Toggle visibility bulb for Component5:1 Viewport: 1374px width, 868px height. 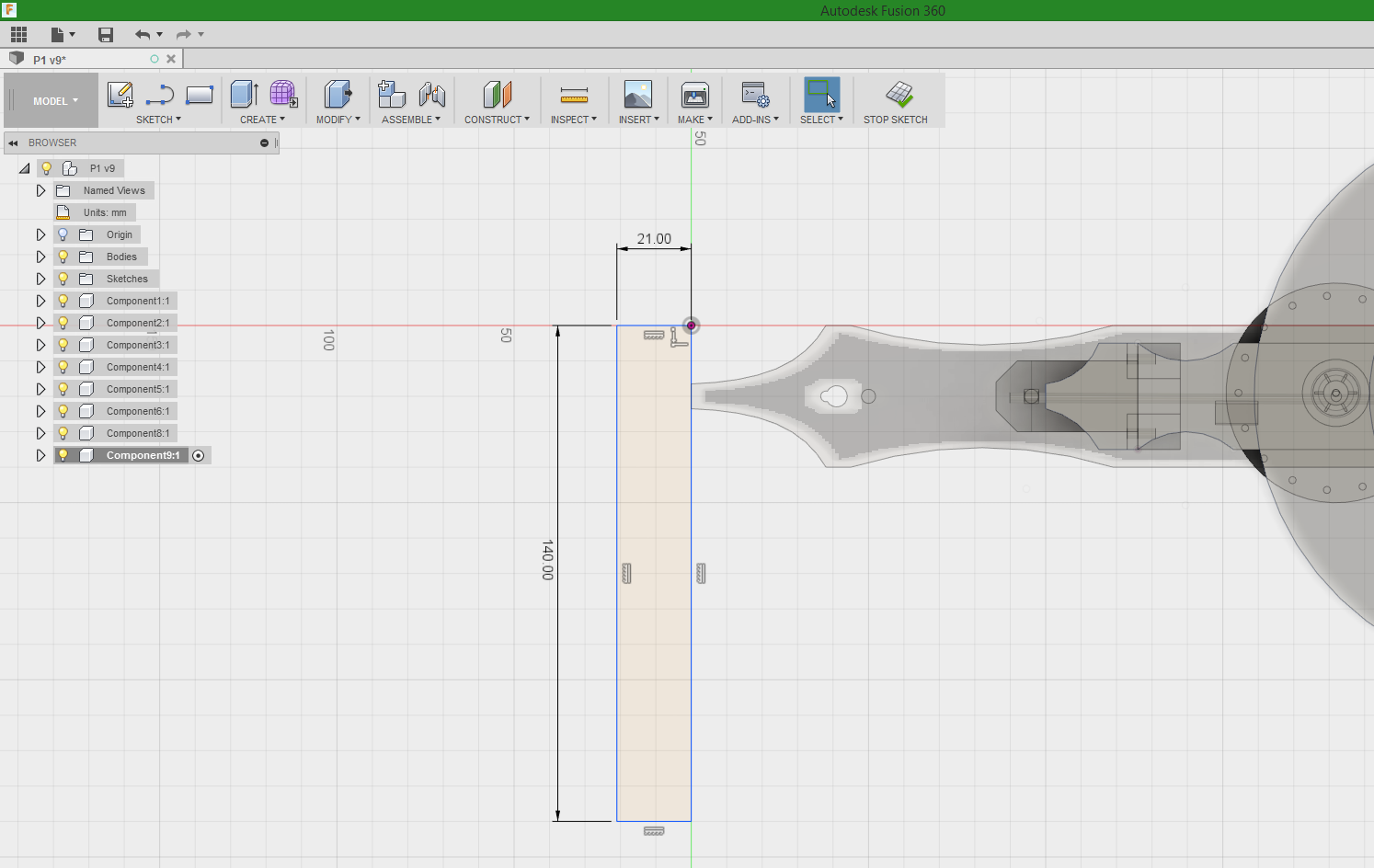coord(63,389)
